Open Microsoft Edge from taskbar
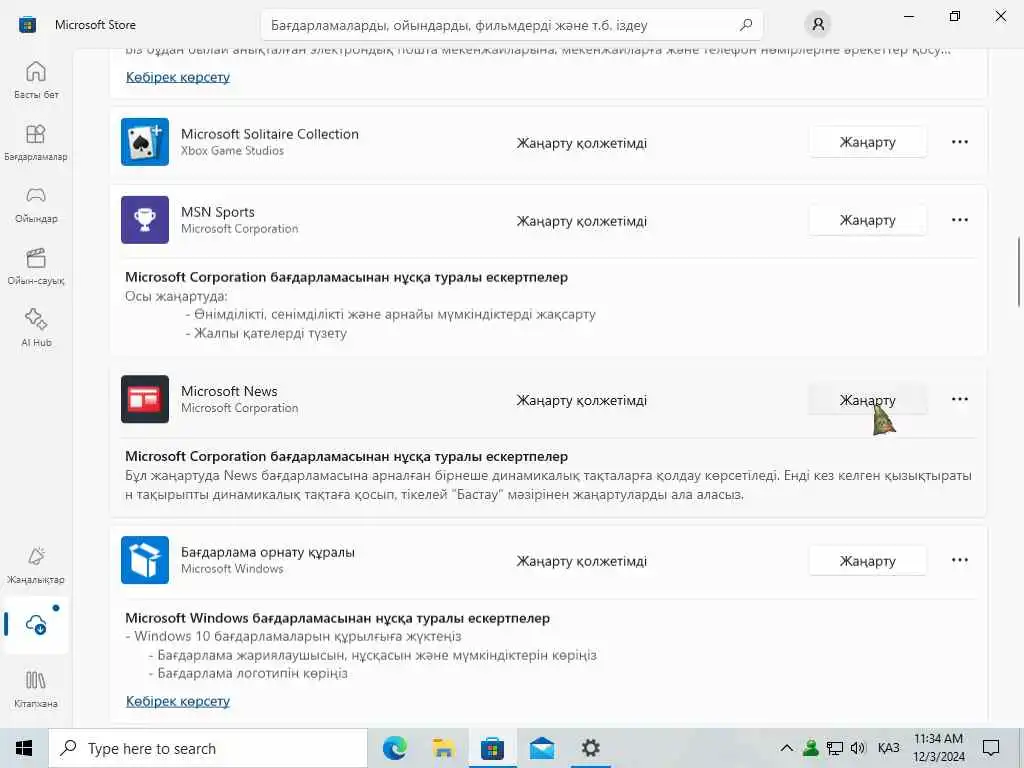This screenshot has width=1024, height=768. click(394, 748)
